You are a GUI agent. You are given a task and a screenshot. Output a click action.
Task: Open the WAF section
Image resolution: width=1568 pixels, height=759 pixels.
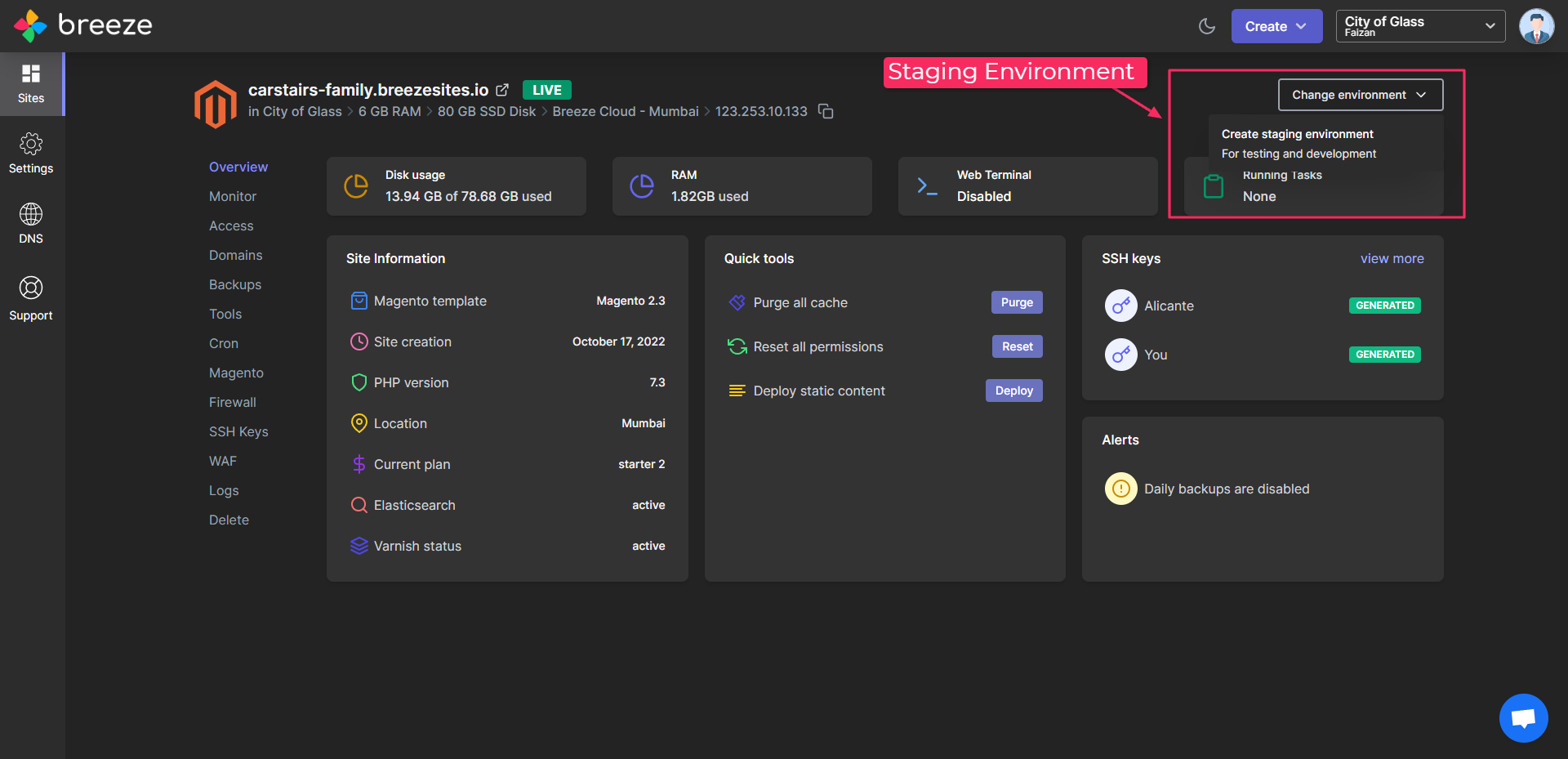tap(223, 461)
